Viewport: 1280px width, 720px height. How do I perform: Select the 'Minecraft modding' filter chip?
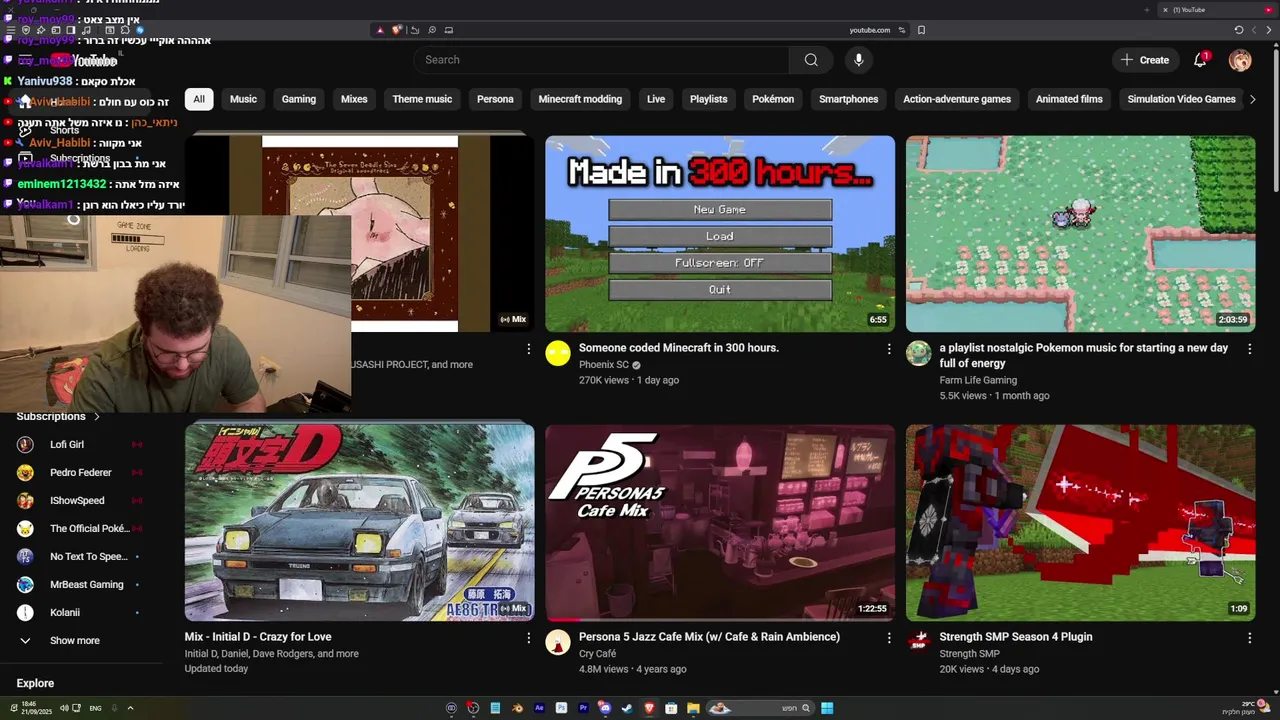click(x=580, y=99)
